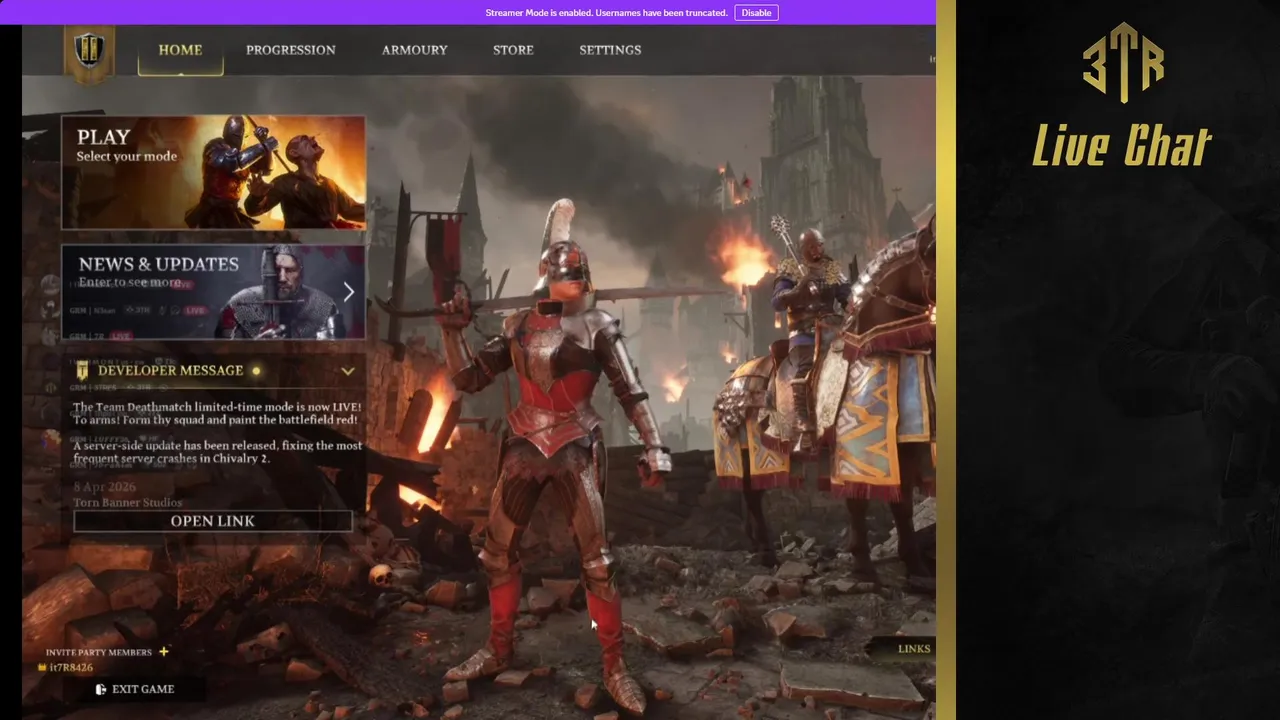Click the OPEN LINK button
This screenshot has width=1280, height=720.
click(213, 521)
